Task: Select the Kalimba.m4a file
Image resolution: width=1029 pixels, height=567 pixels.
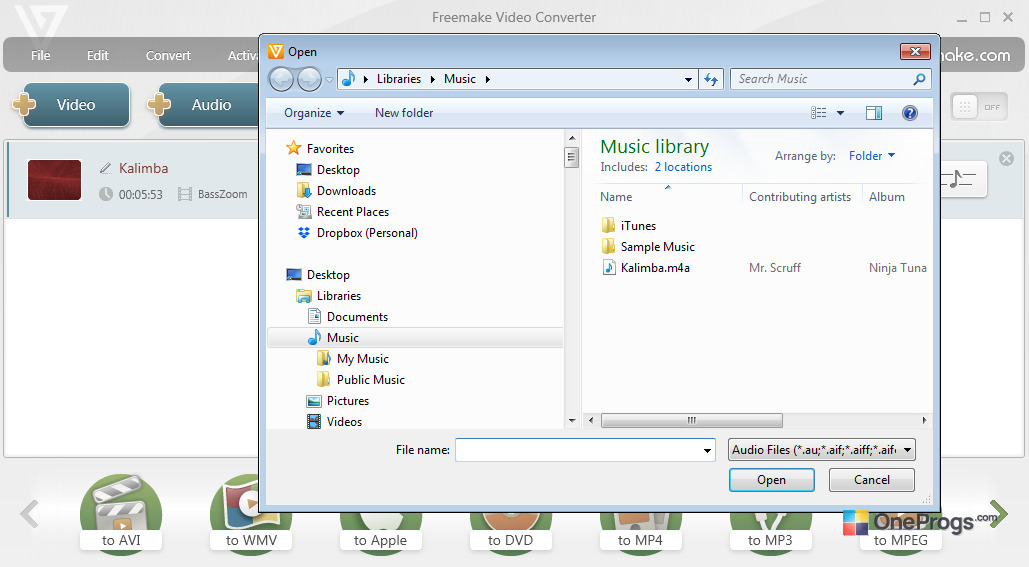Action: 655,268
